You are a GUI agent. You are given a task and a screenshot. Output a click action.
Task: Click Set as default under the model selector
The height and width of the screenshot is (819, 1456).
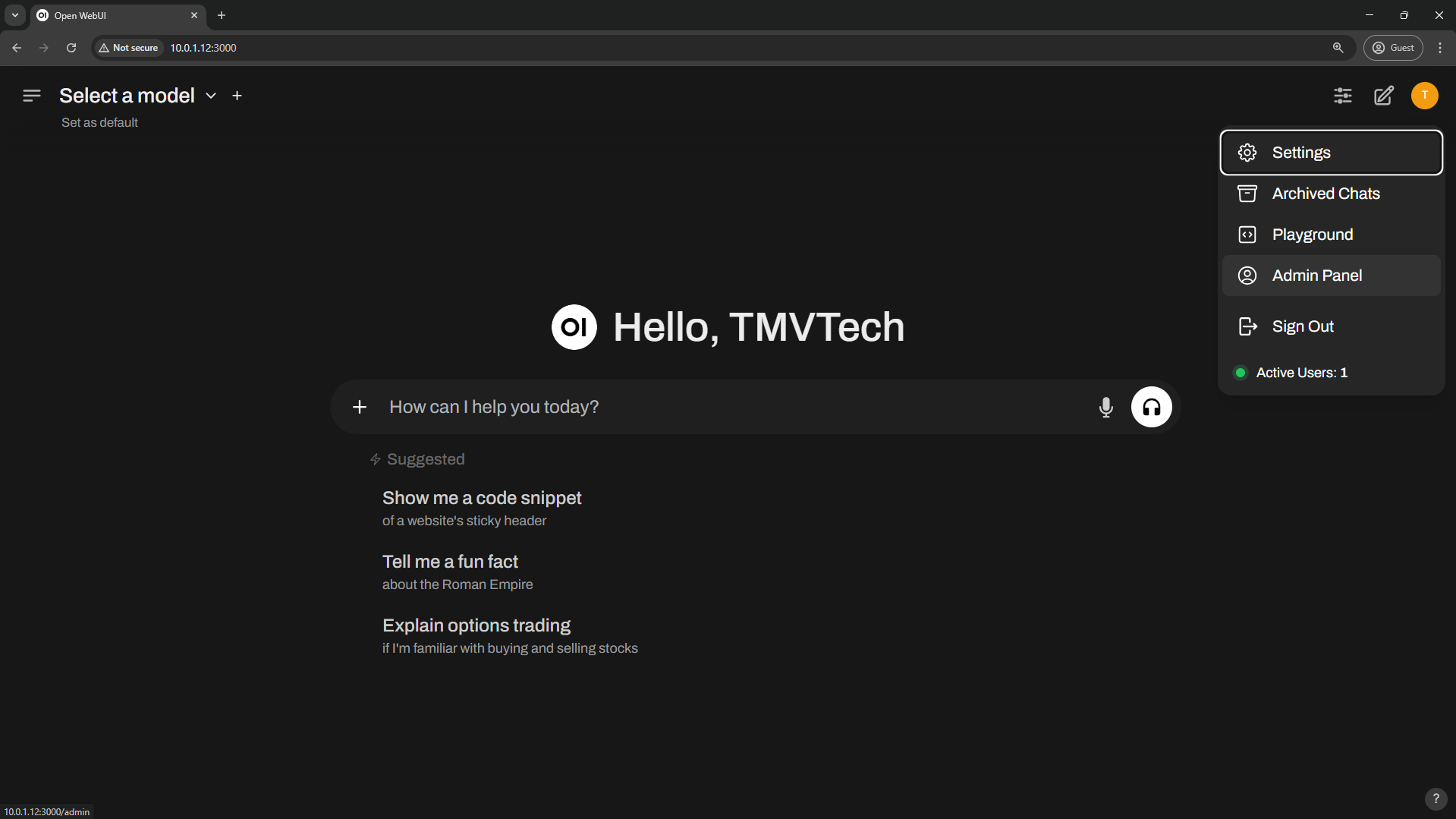click(99, 122)
